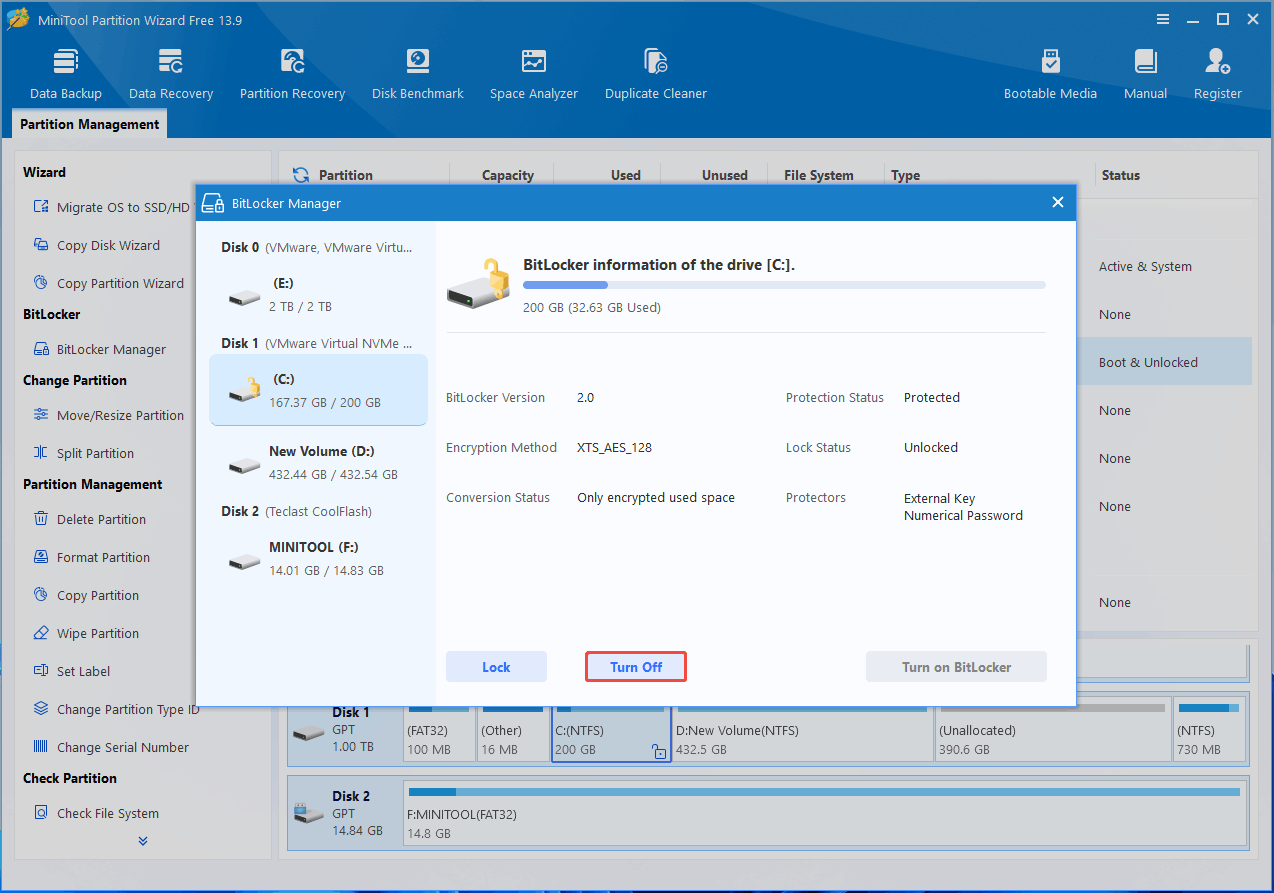Screen dimensions: 1274x893
Task: Expand more sidebar actions with the double chevron
Action: [143, 841]
